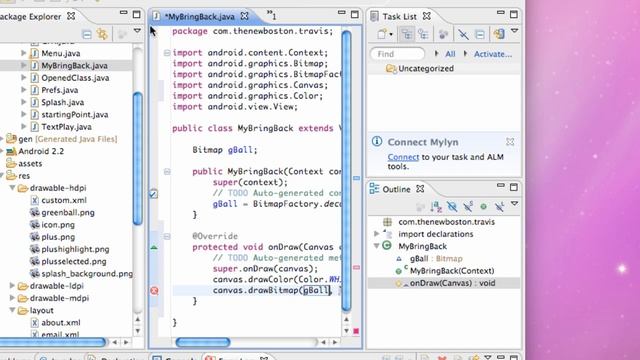Collapse all in Package Explorer toolbar
The height and width of the screenshot is (360, 640).
click(x=87, y=34)
